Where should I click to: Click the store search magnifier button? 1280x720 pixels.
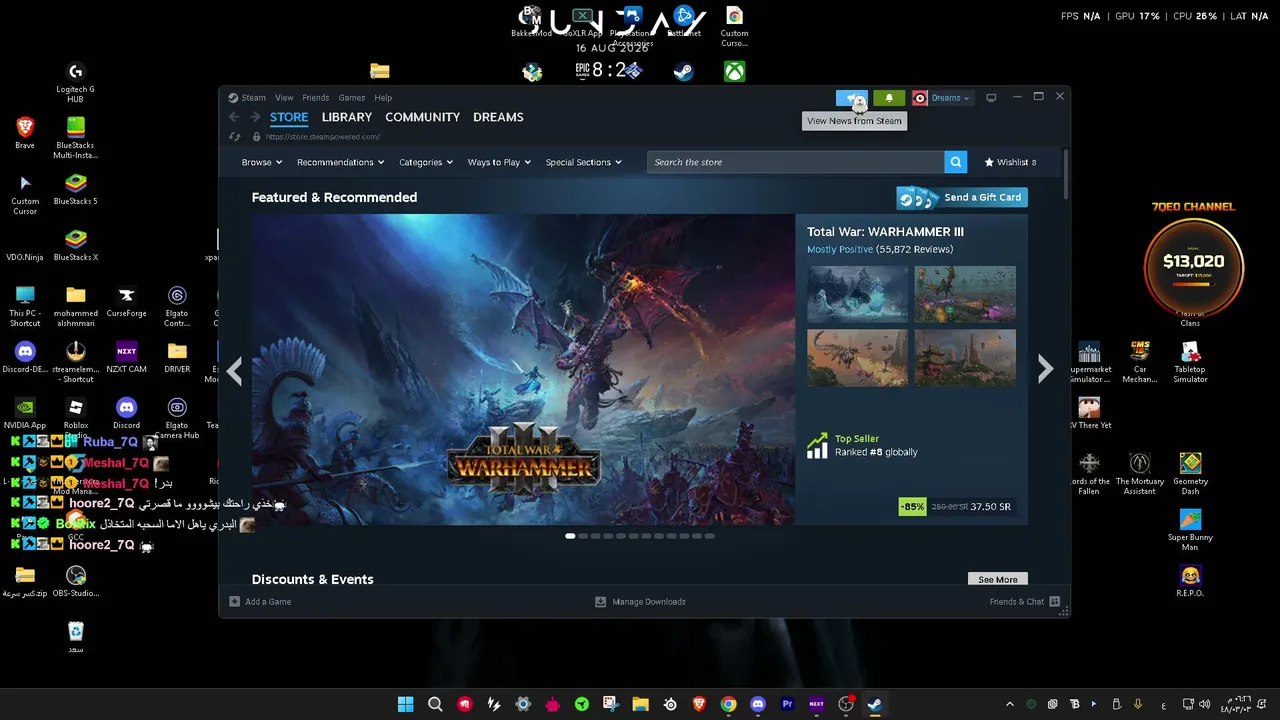point(956,162)
